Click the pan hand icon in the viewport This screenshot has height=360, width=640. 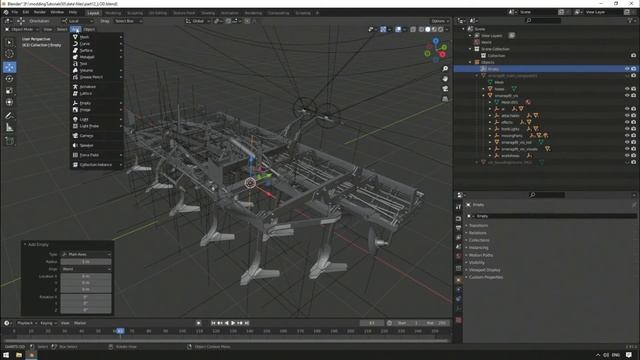pos(445,78)
